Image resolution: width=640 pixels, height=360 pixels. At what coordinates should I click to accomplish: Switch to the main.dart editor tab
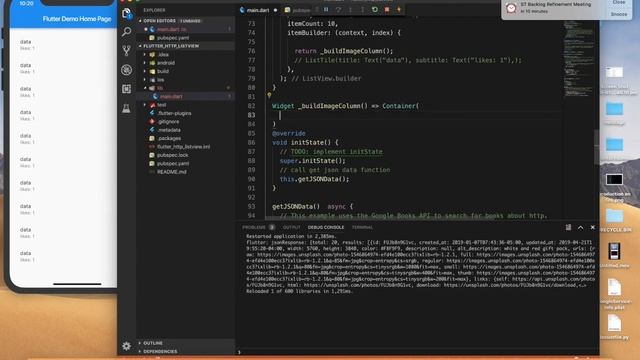(258, 10)
